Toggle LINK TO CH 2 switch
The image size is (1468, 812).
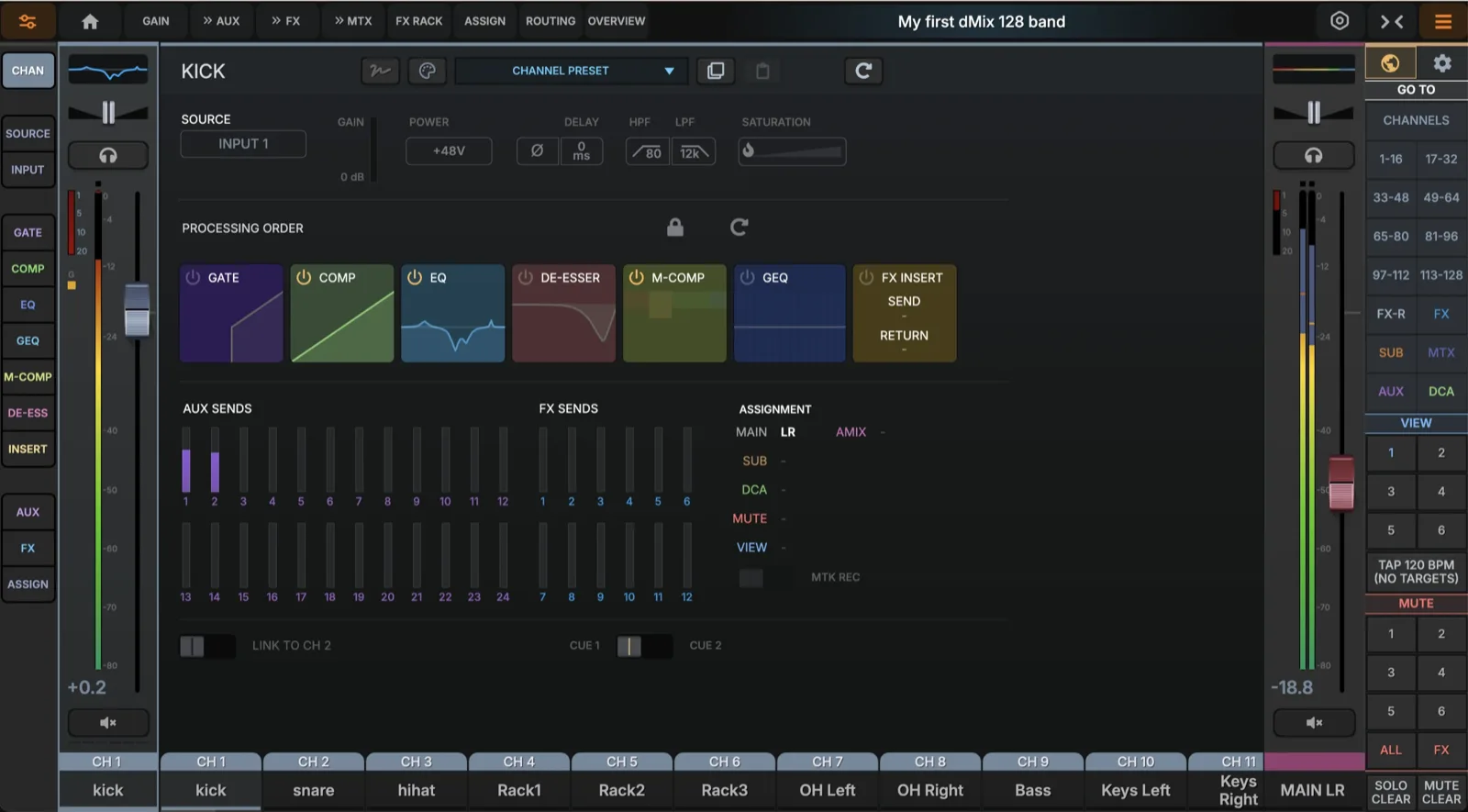tap(207, 646)
